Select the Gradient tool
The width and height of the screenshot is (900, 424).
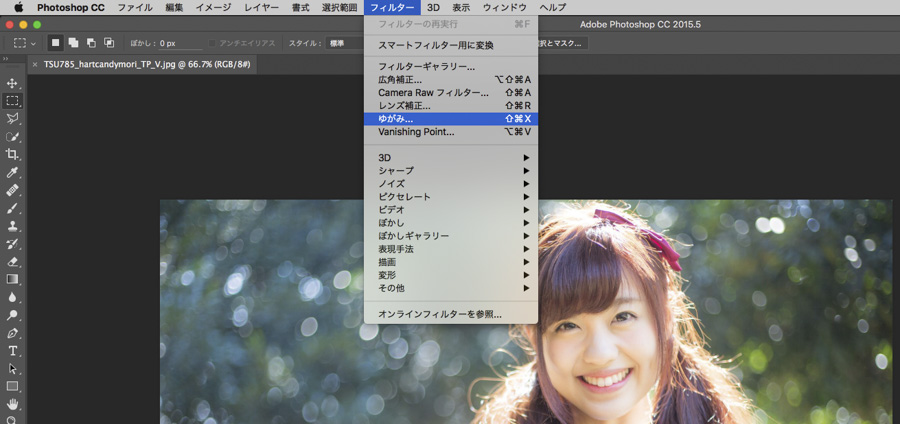pyautogui.click(x=12, y=279)
